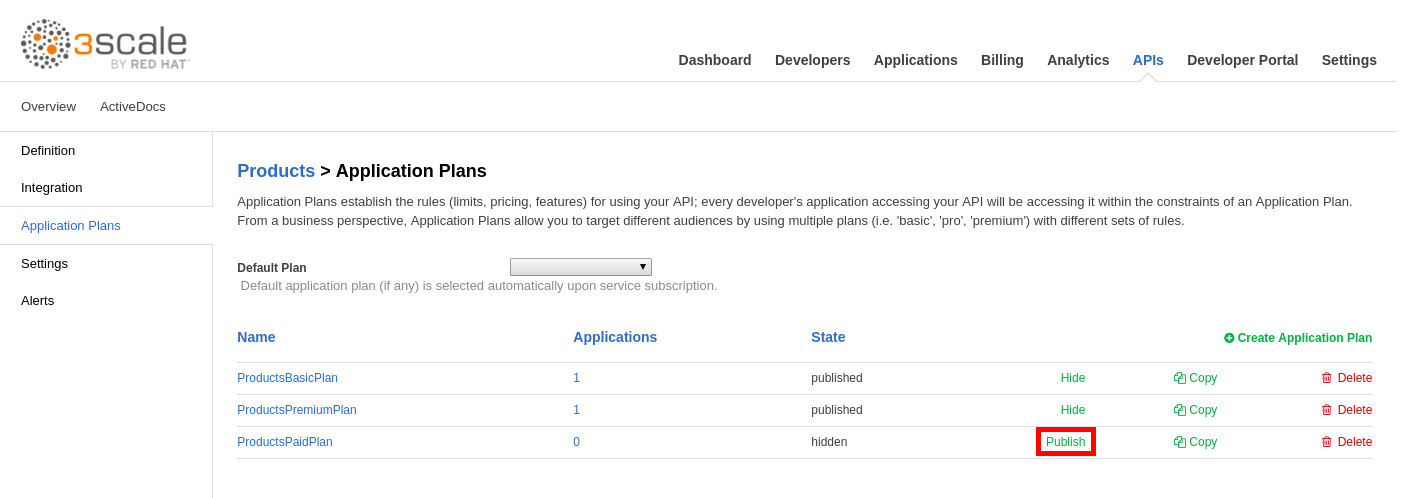The width and height of the screenshot is (1401, 498).
Task: Select Integration in the sidebar
Action: pyautogui.click(x=52, y=188)
